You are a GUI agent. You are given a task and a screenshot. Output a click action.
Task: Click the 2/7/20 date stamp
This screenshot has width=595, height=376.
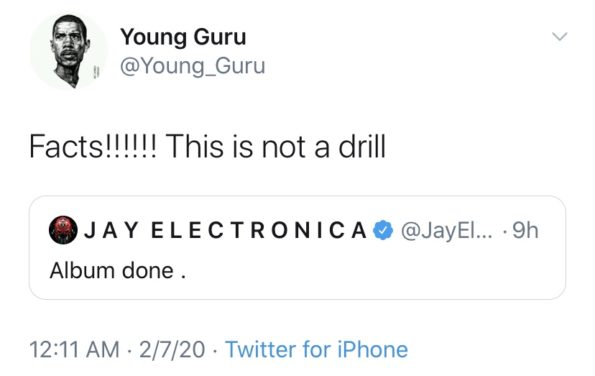[x=172, y=349]
